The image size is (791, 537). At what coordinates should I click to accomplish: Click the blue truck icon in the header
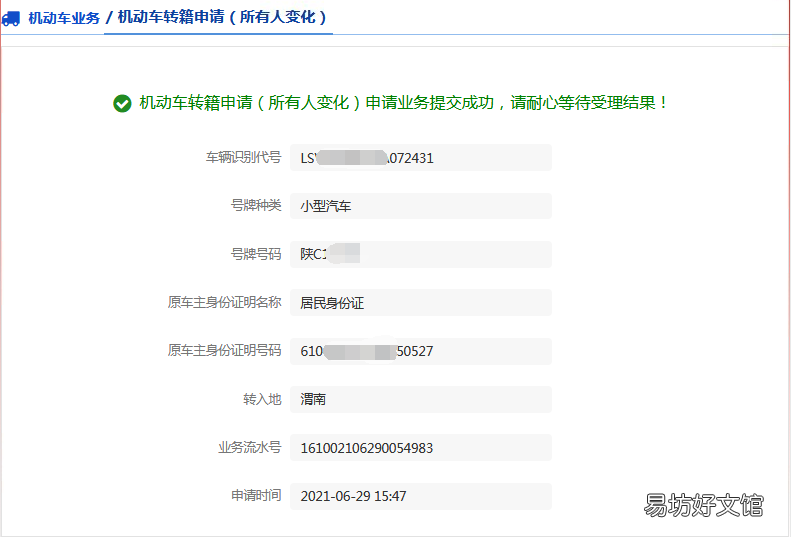(x=11, y=19)
